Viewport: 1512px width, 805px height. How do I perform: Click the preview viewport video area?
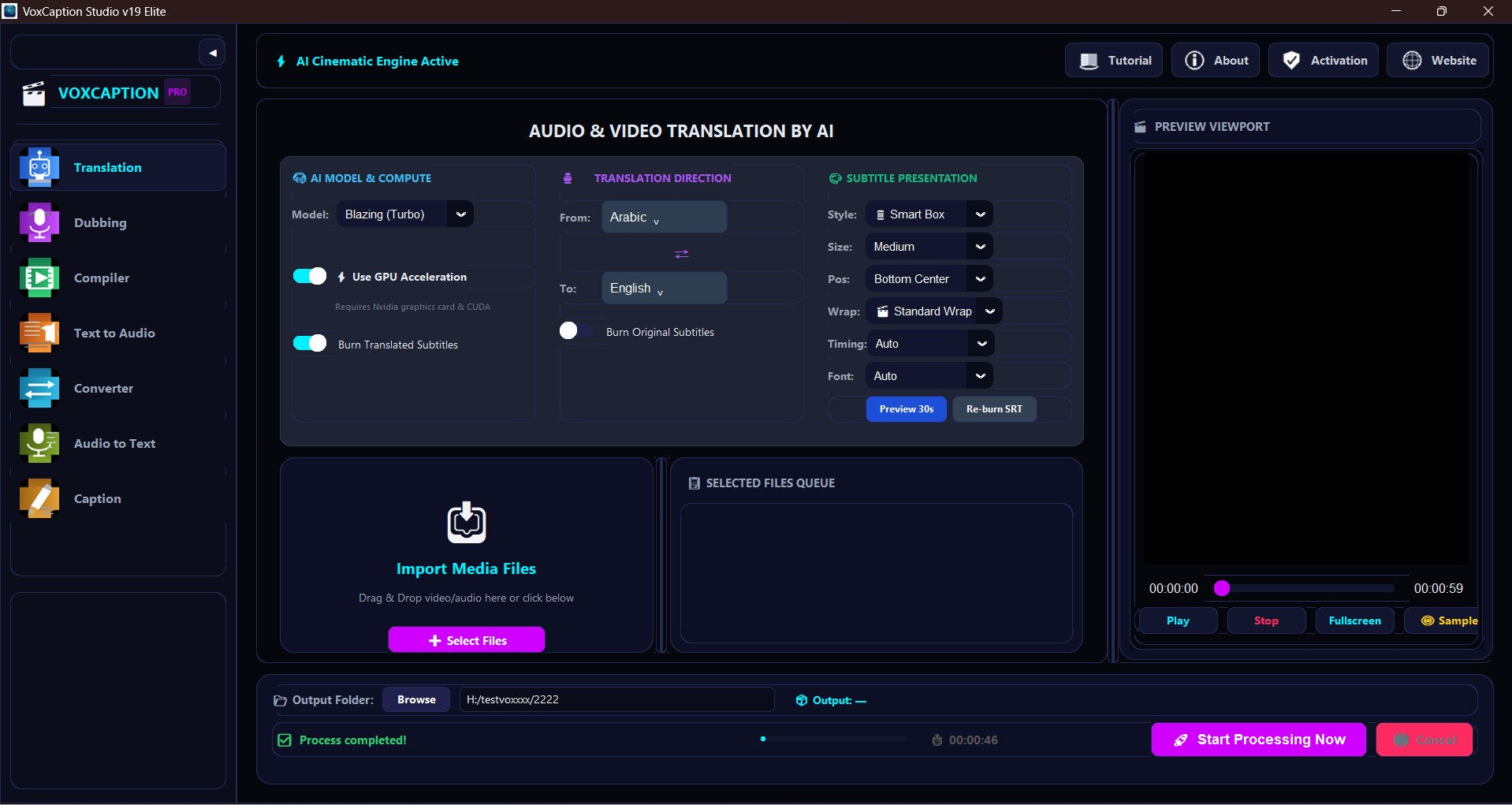[1306, 359]
